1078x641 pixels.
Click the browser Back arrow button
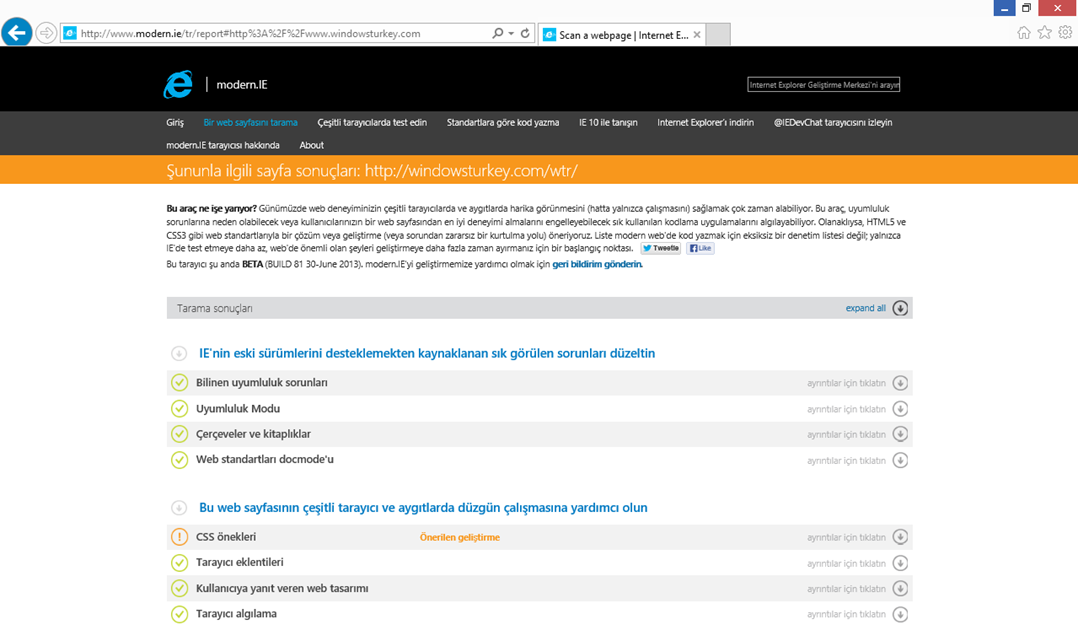click(x=16, y=32)
